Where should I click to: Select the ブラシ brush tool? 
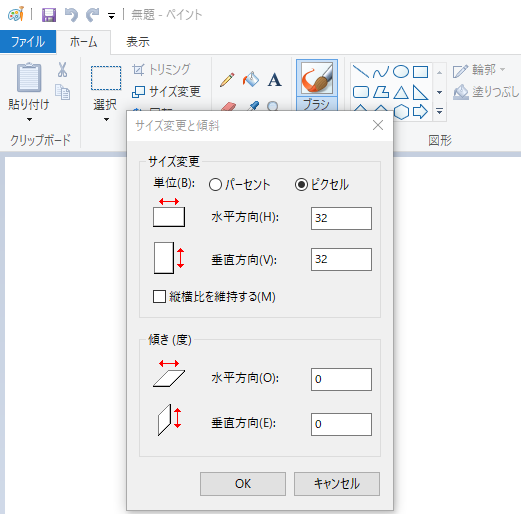(x=317, y=85)
